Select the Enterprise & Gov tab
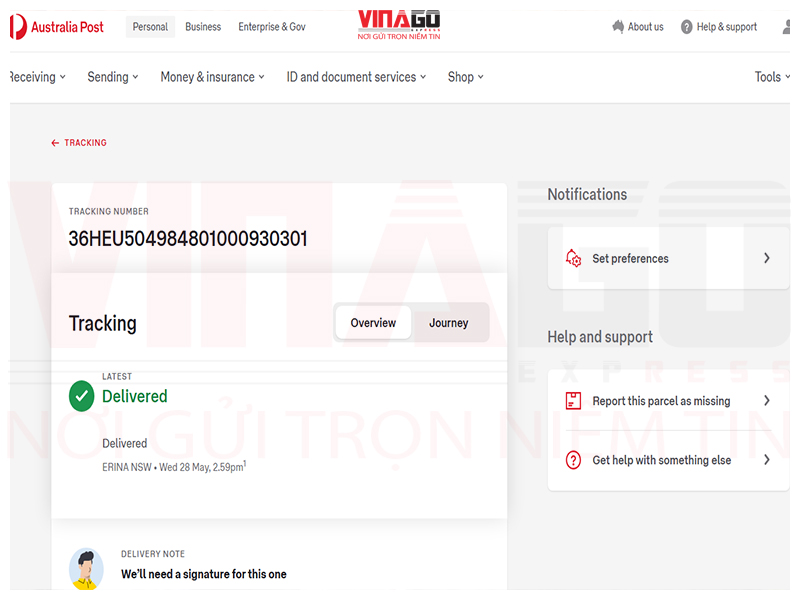 (x=272, y=27)
